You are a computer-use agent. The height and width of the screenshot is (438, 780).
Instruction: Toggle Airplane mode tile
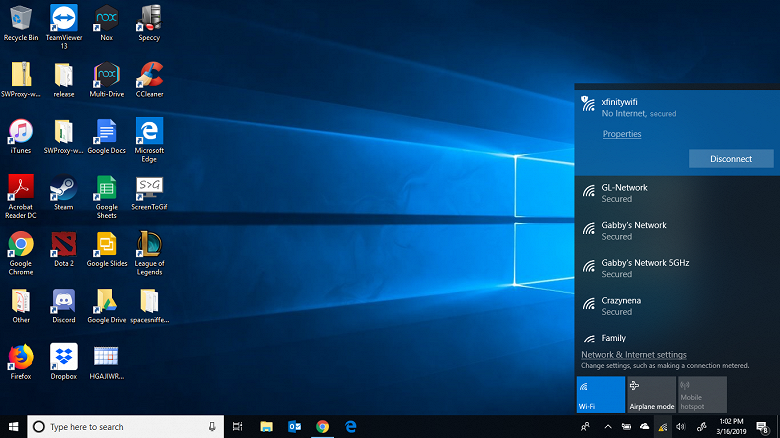point(651,394)
